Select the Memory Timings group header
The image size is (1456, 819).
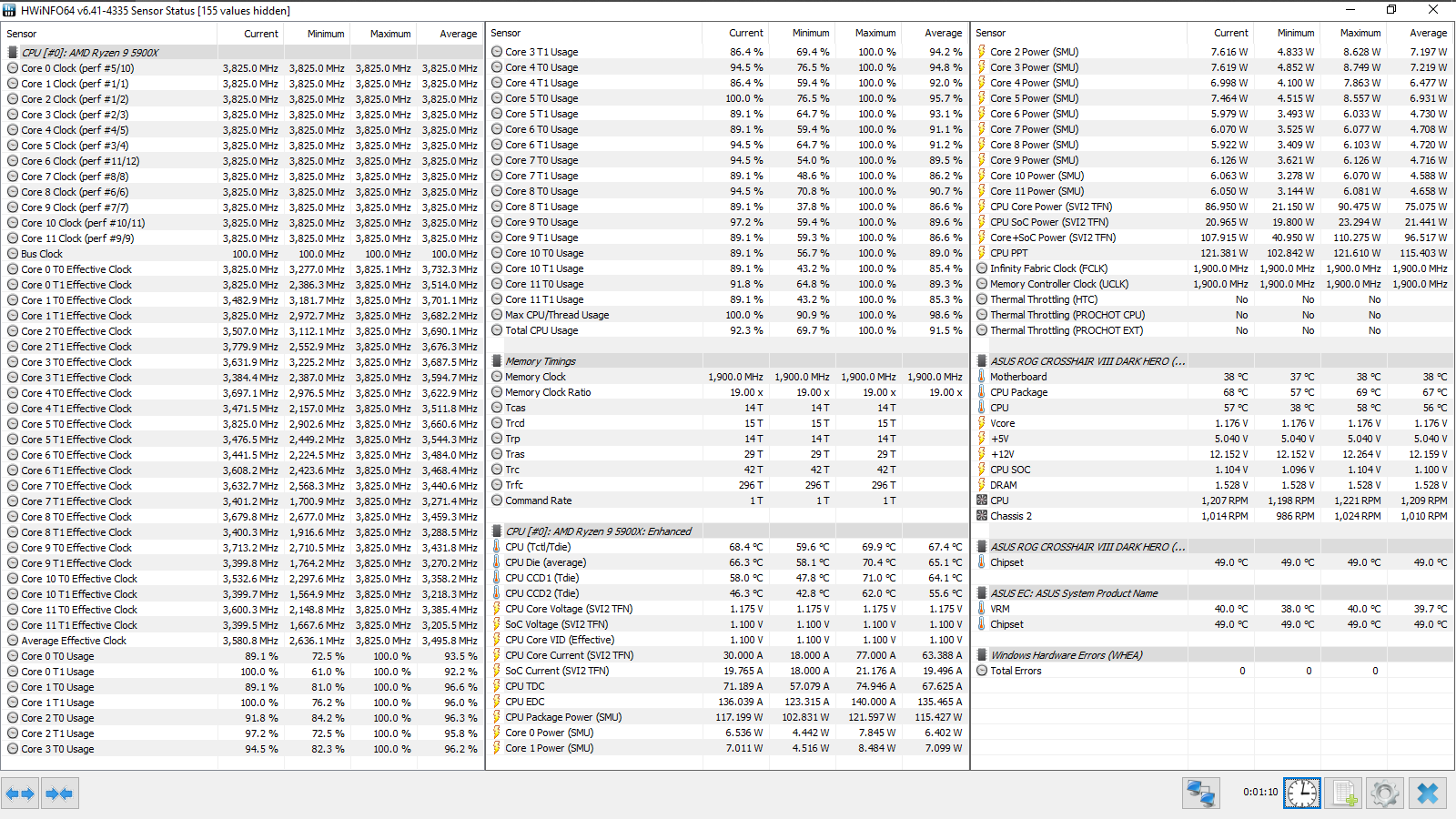click(728, 361)
